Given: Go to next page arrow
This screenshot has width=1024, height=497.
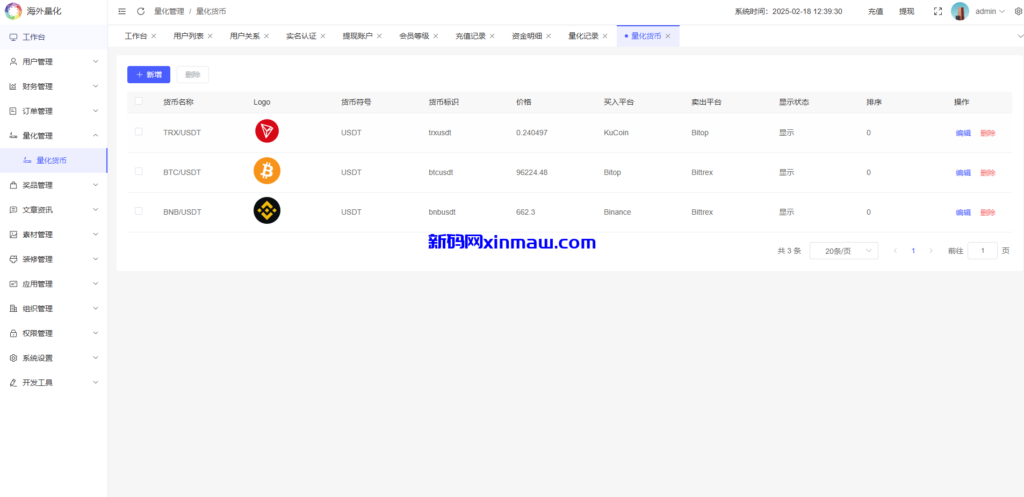Looking at the screenshot, I should tap(931, 251).
